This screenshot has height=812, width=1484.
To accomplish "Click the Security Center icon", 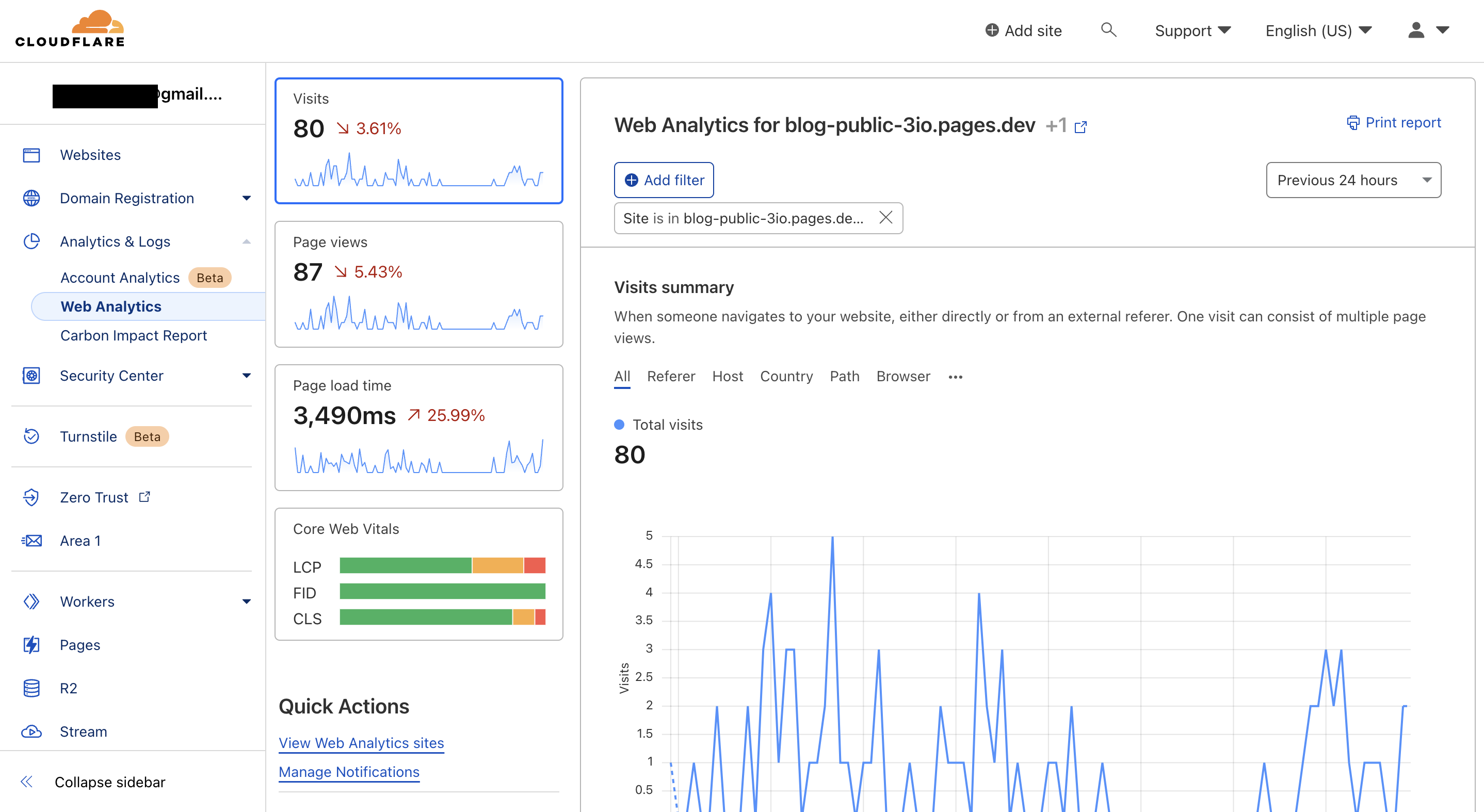I will (x=30, y=375).
